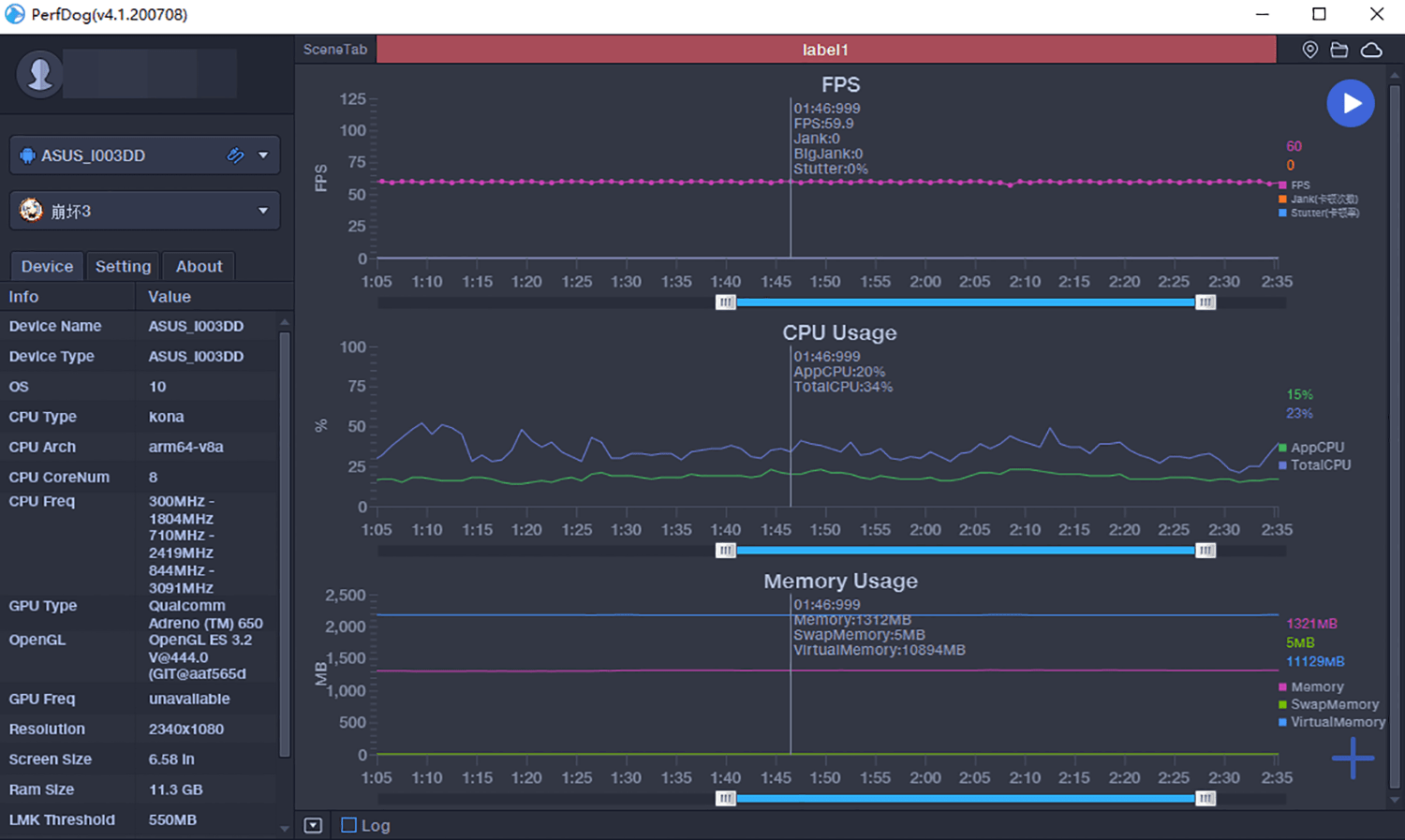
Task: Click the SceneTab label
Action: point(335,50)
